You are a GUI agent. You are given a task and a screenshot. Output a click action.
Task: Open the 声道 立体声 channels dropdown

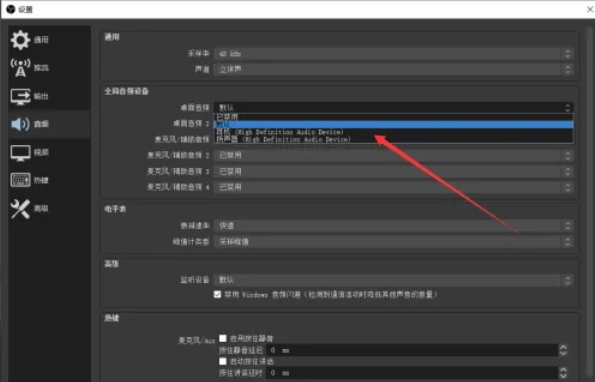coord(393,69)
